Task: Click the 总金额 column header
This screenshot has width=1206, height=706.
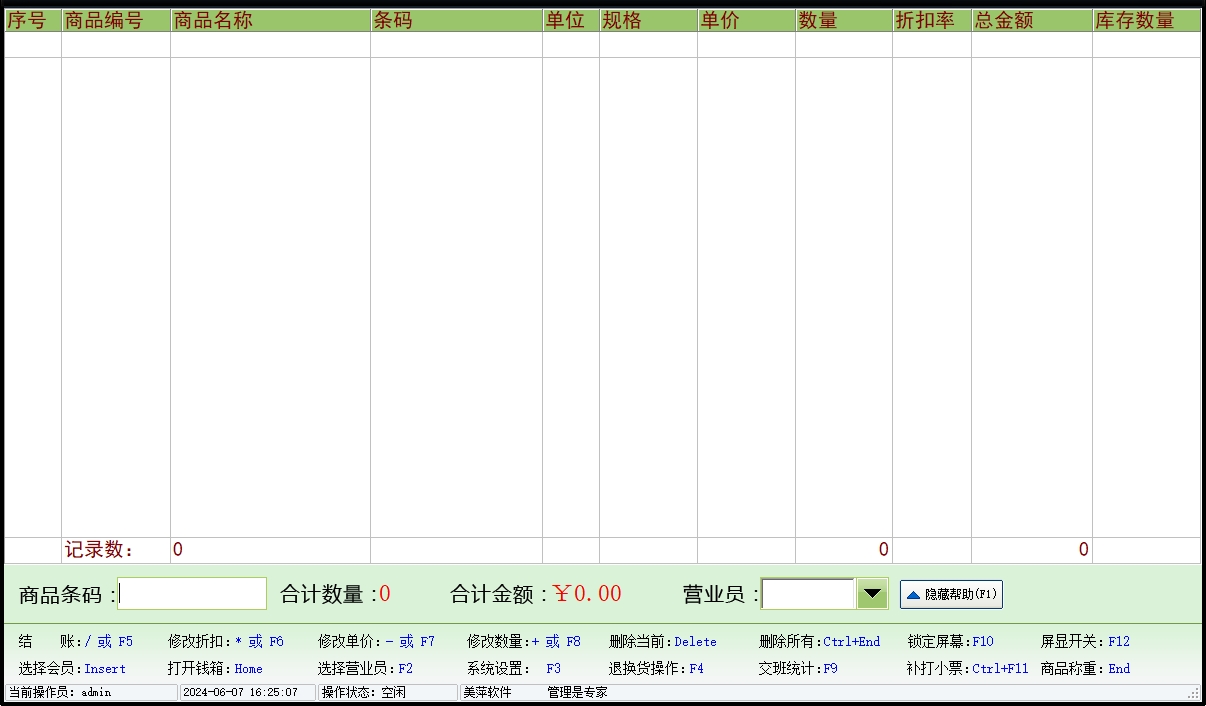Action: coord(1031,21)
